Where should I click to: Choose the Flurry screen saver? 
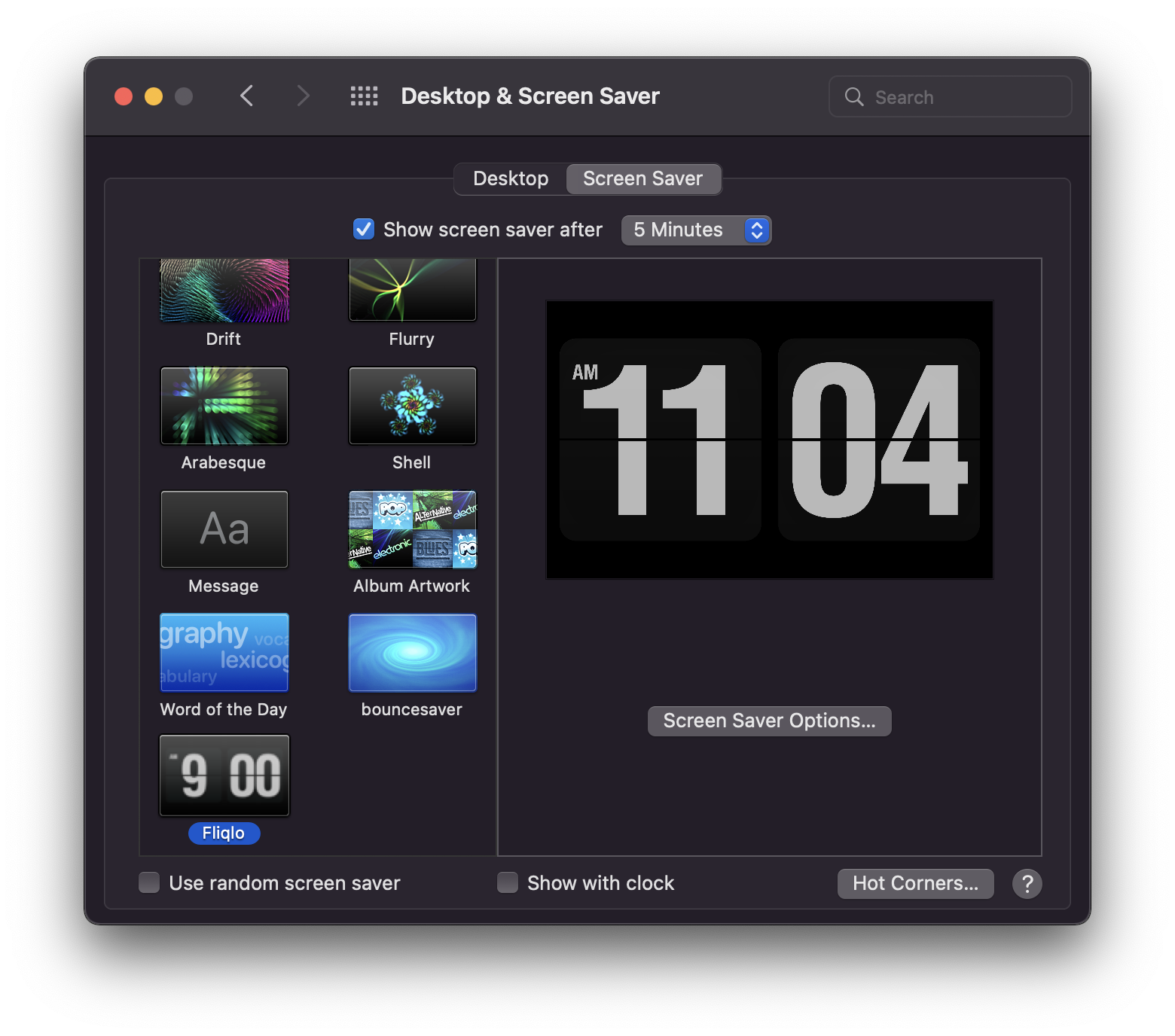pyautogui.click(x=412, y=291)
